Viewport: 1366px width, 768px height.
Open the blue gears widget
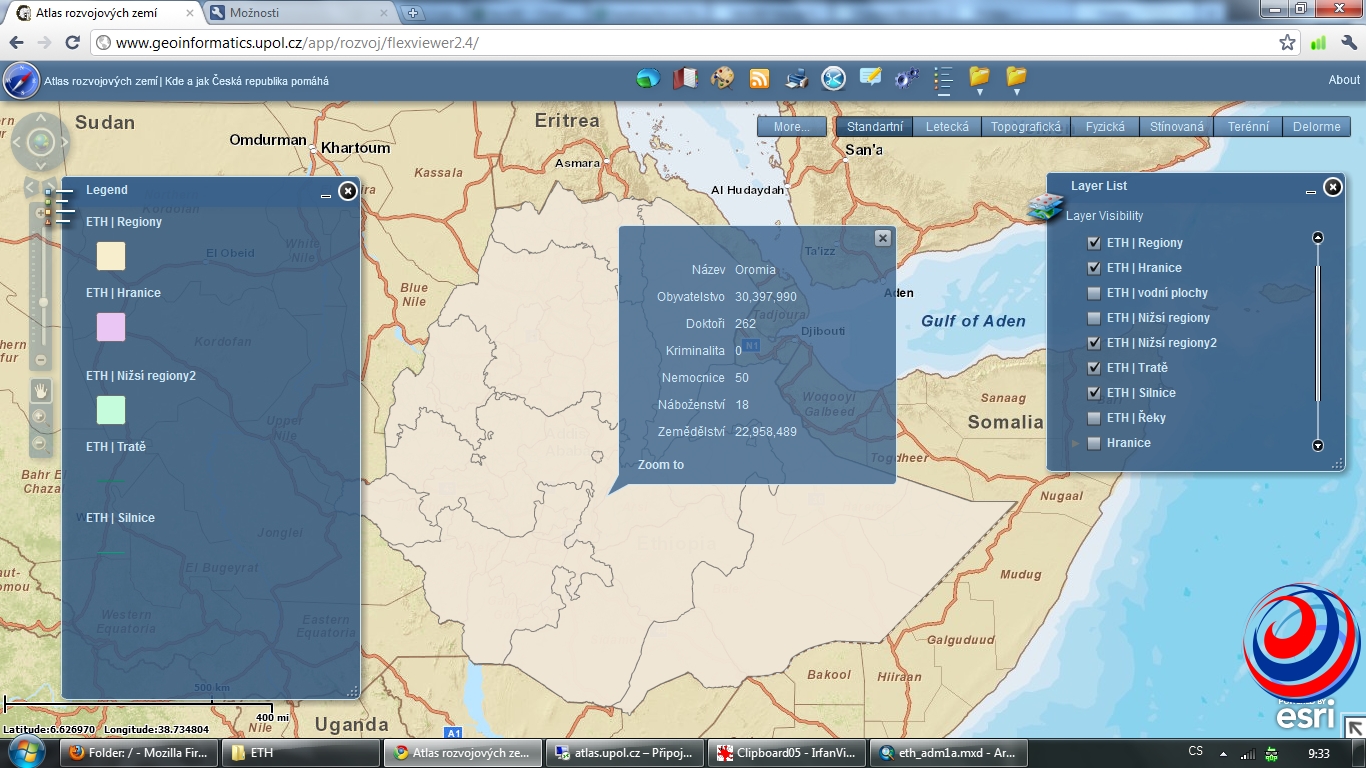[x=906, y=78]
